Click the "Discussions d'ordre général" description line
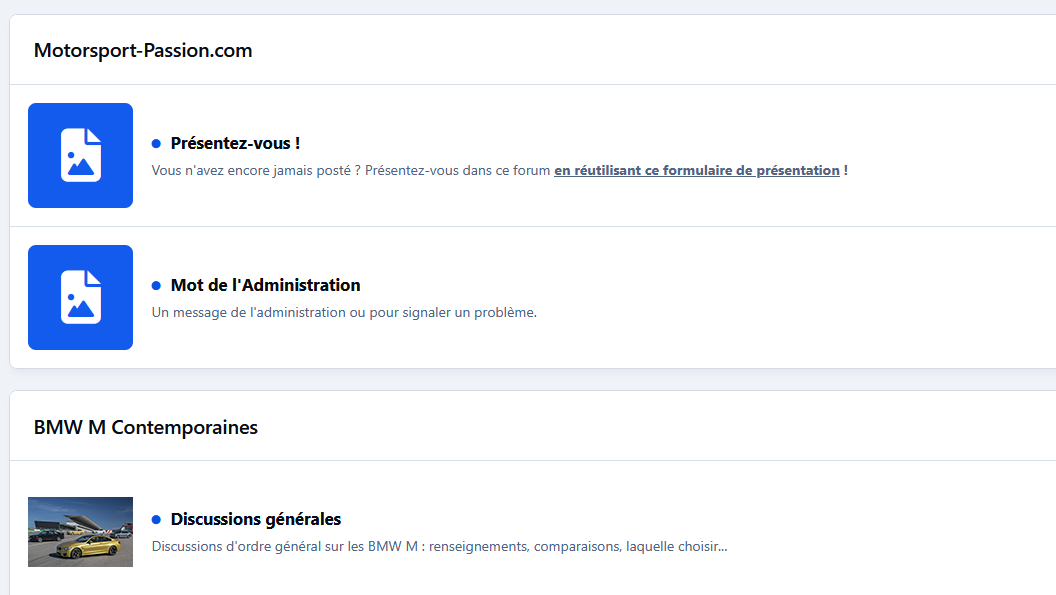Viewport: 1056px width, 595px height. [439, 546]
